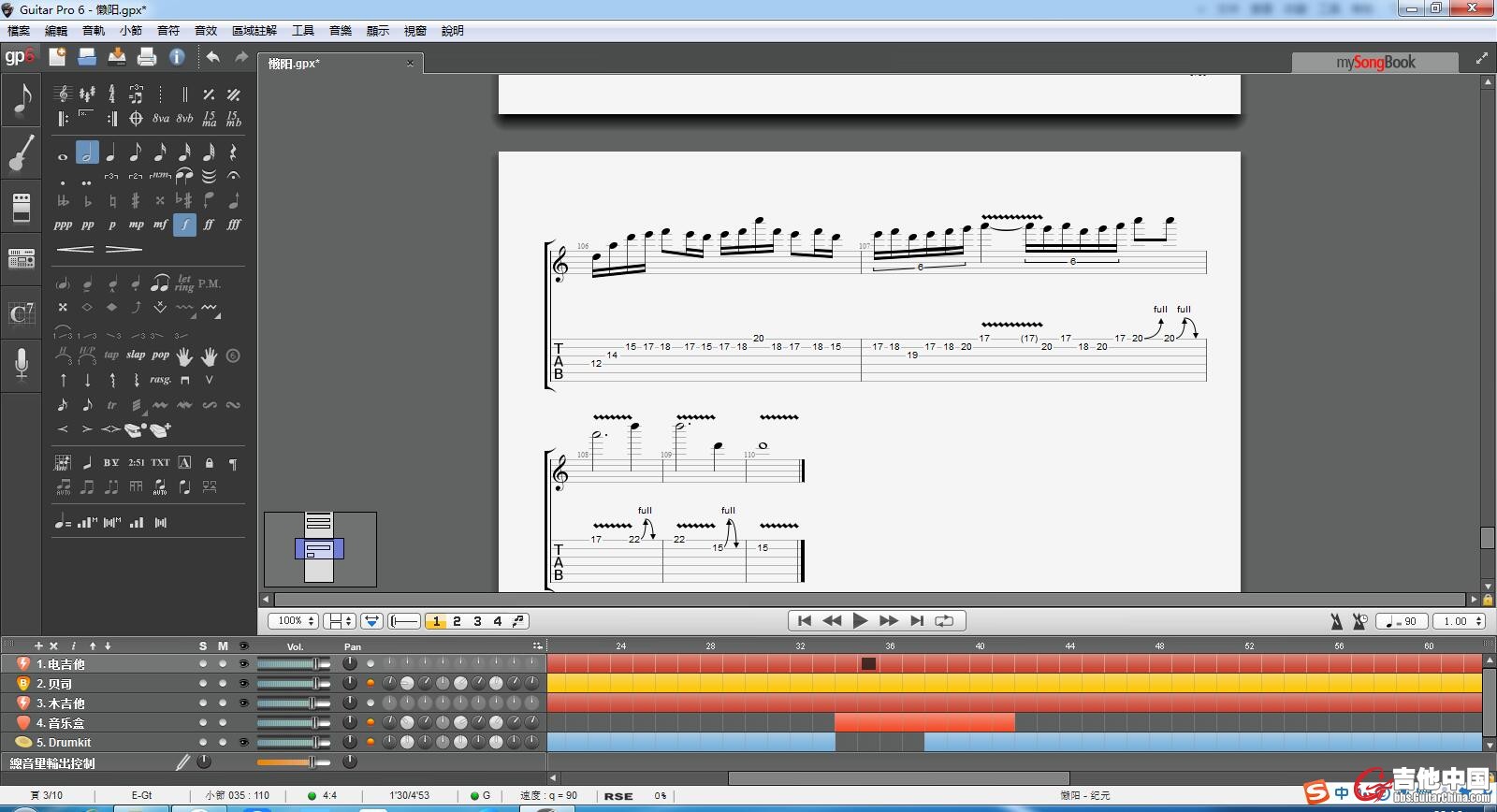Mute track 1 电吉他
The image size is (1497, 812).
[x=223, y=664]
